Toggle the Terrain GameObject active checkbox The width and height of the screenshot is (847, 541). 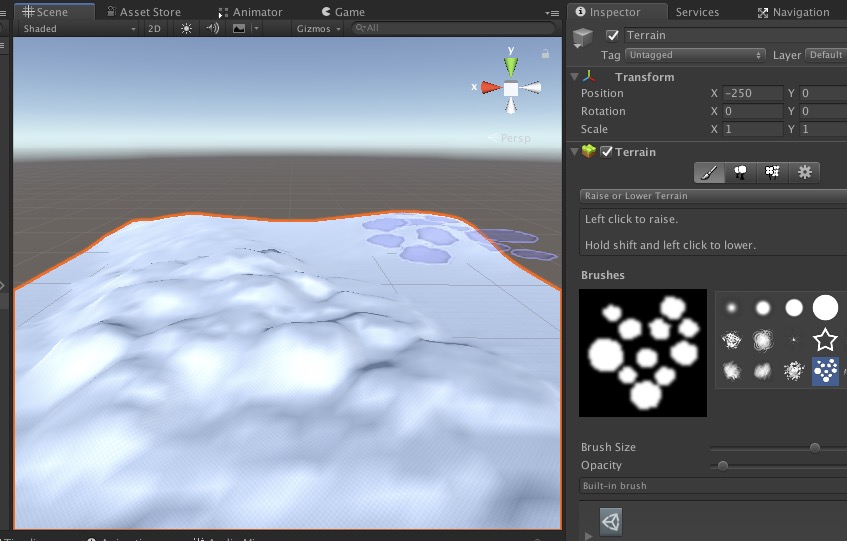click(x=612, y=36)
